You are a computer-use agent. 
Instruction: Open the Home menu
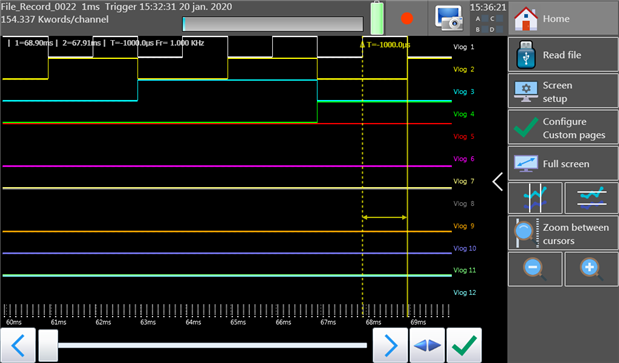[563, 18]
